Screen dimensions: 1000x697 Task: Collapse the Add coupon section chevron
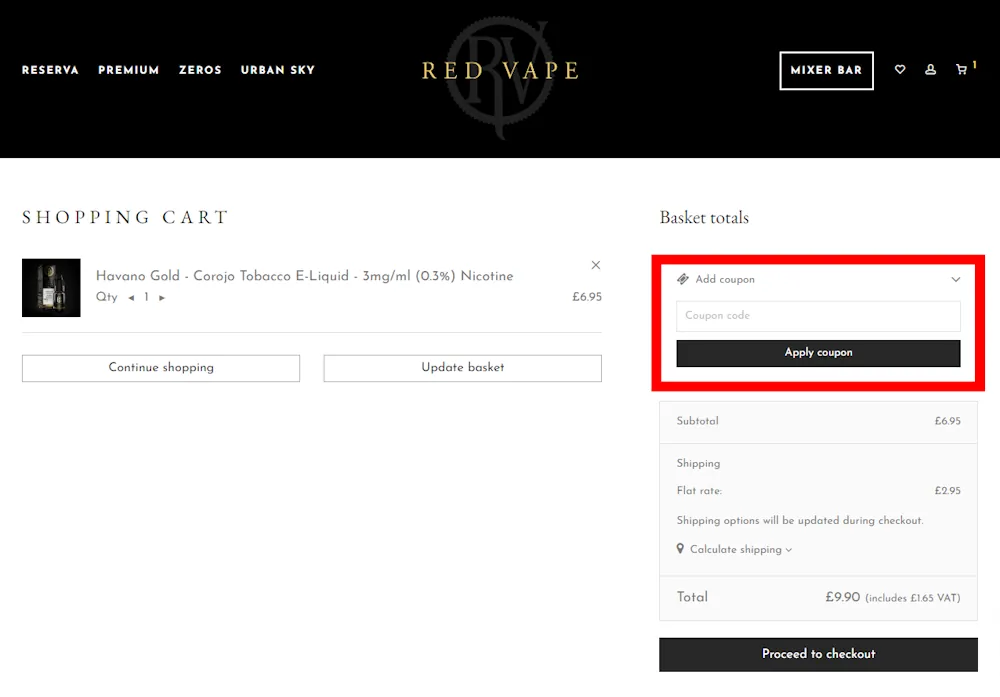(955, 279)
